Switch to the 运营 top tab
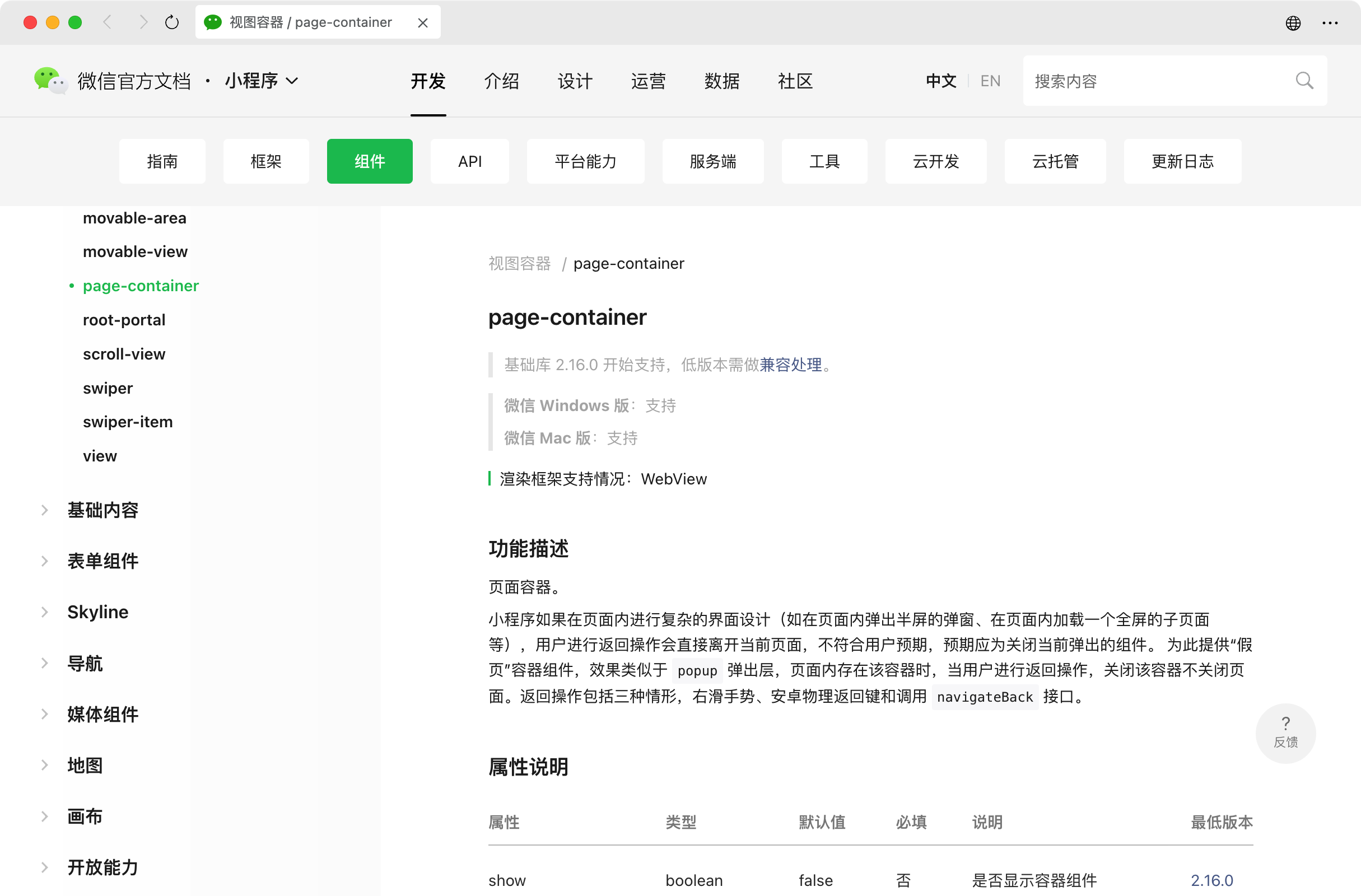Image resolution: width=1361 pixels, height=896 pixels. click(649, 81)
